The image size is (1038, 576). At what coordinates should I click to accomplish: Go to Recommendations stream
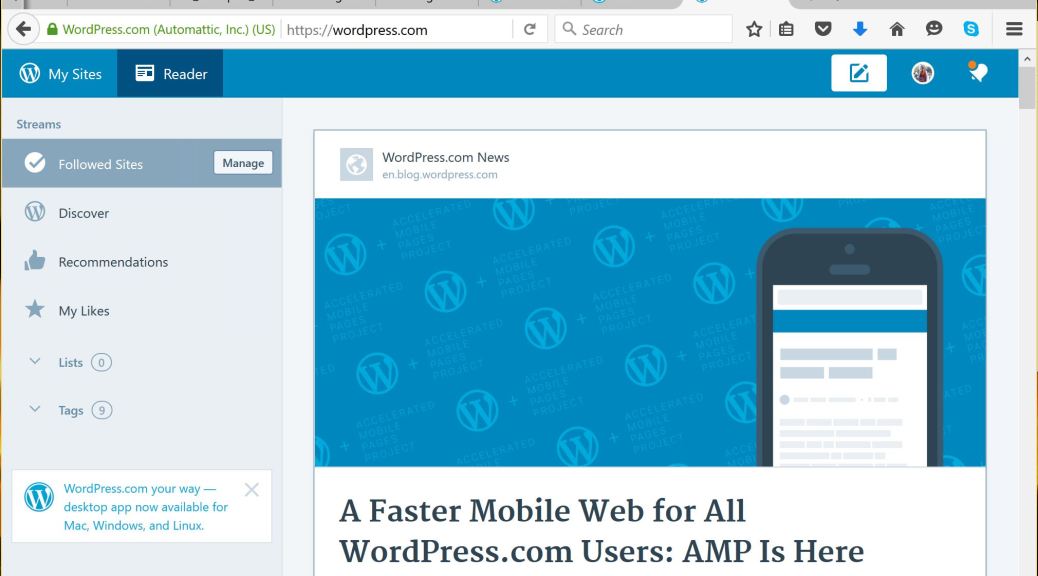coord(113,262)
